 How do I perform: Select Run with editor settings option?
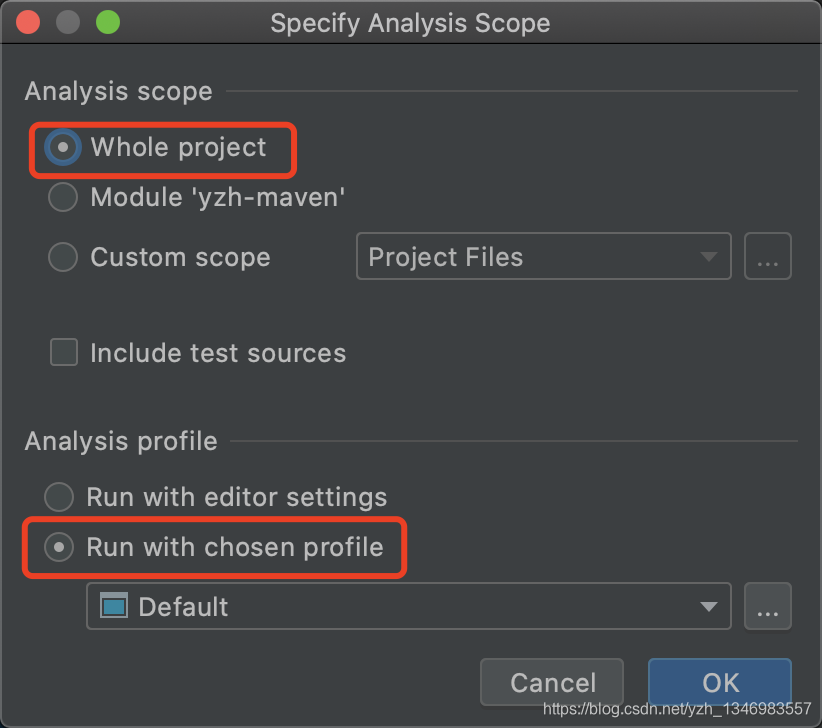60,497
